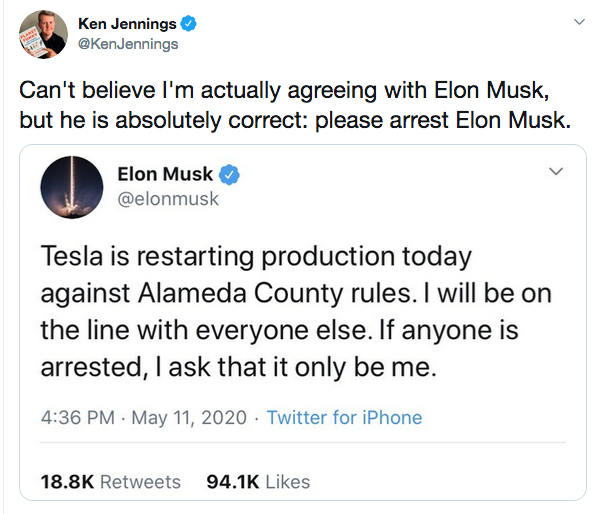Click the 'please arrest Elon Musk' sentence
The width and height of the screenshot is (602, 514).
point(443,120)
